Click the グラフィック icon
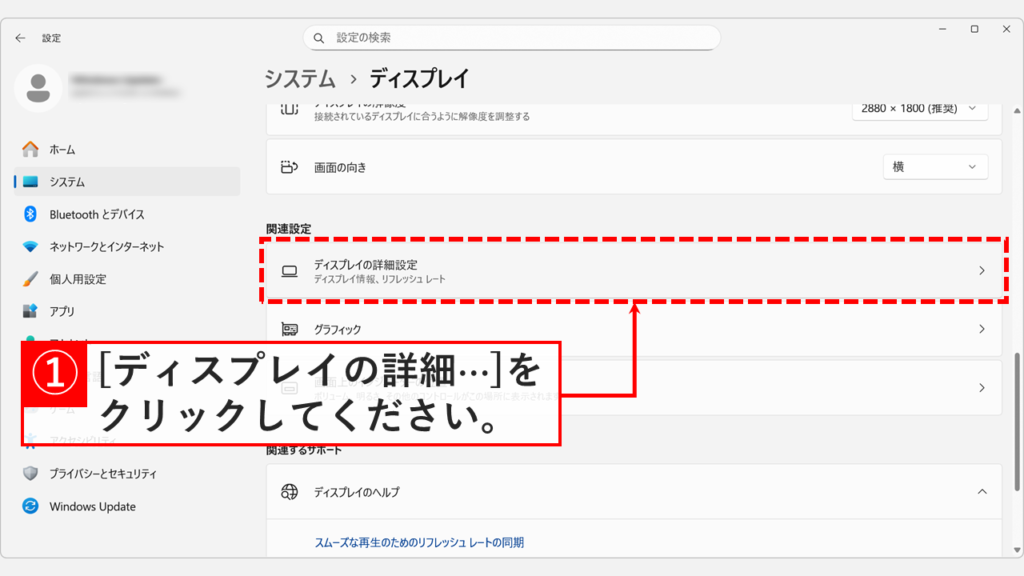 pos(290,327)
